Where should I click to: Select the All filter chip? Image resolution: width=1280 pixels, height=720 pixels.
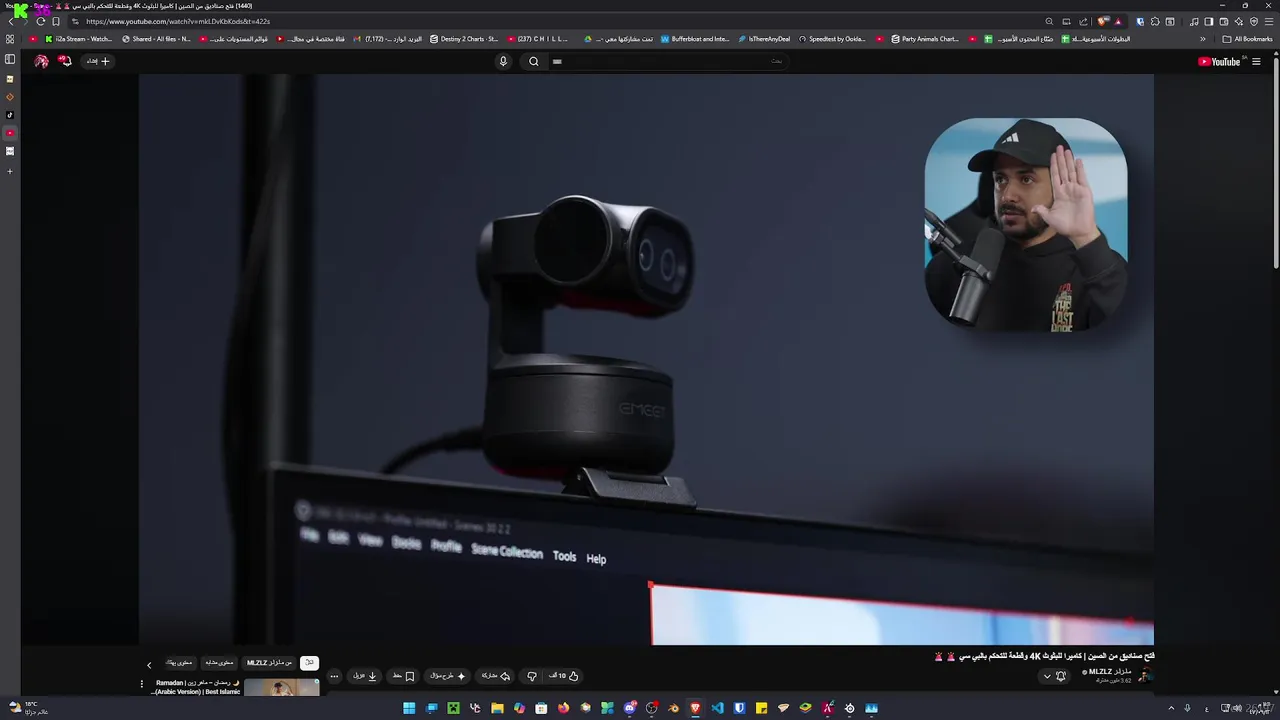click(309, 663)
